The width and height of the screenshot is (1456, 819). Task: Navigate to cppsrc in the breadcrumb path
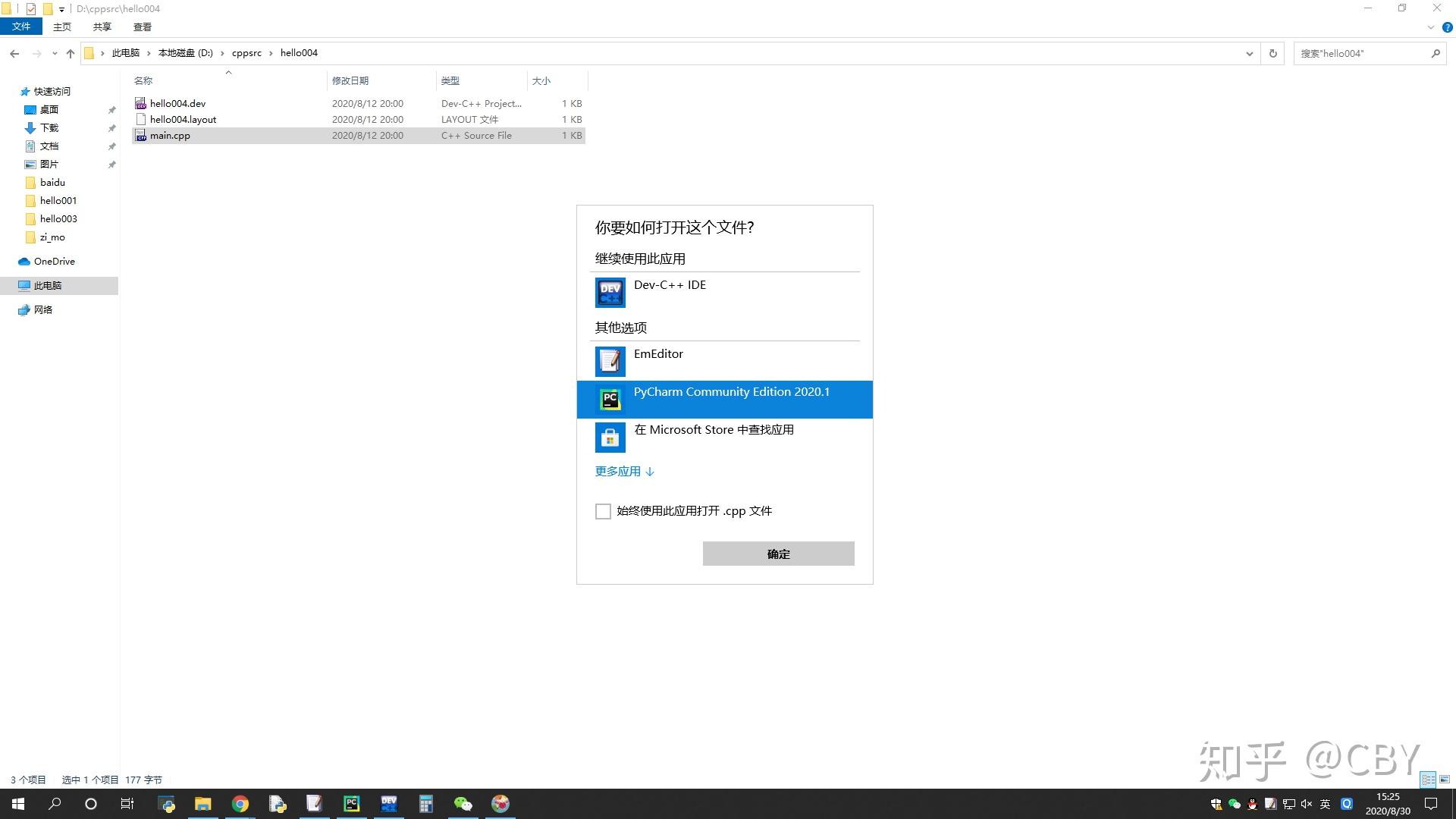point(246,53)
